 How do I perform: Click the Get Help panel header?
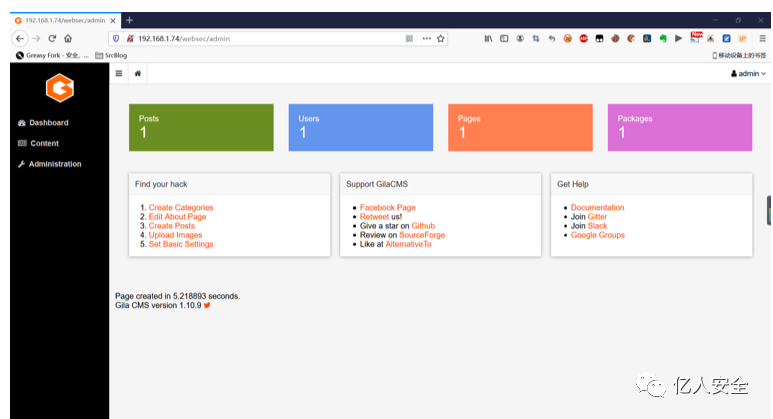(651, 184)
